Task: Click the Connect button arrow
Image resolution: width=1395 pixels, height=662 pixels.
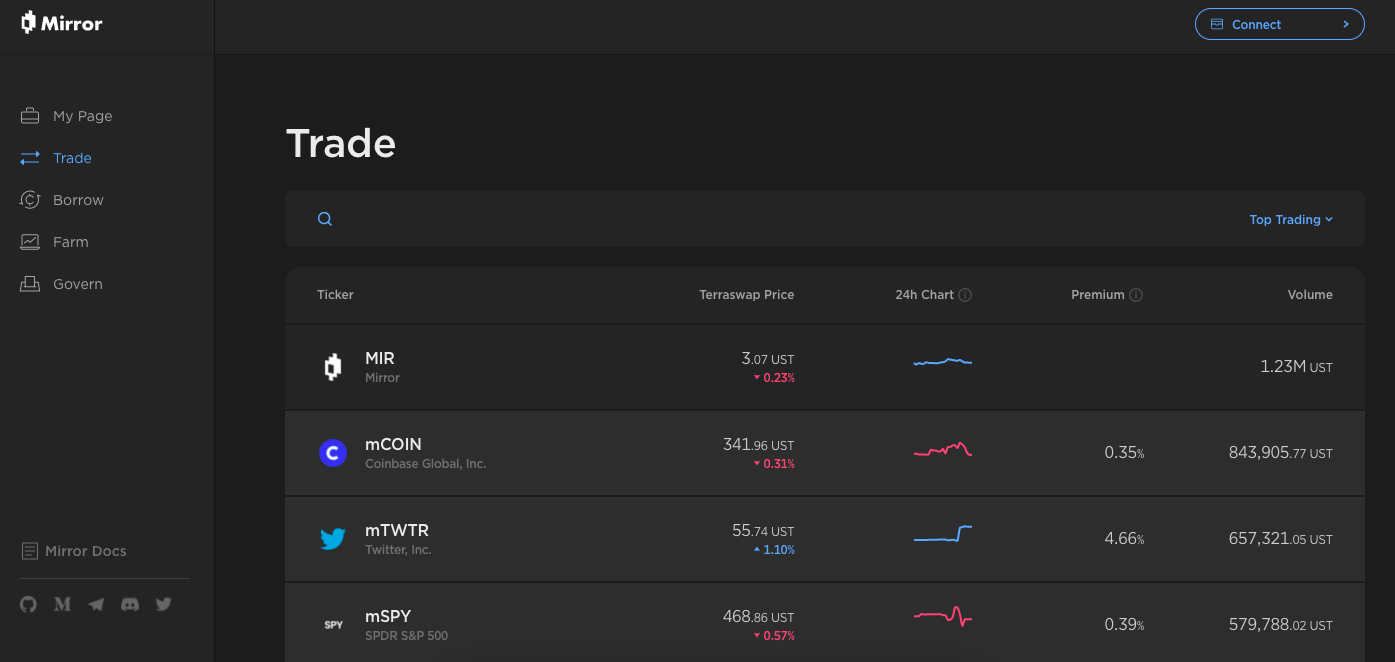Action: click(x=1346, y=24)
